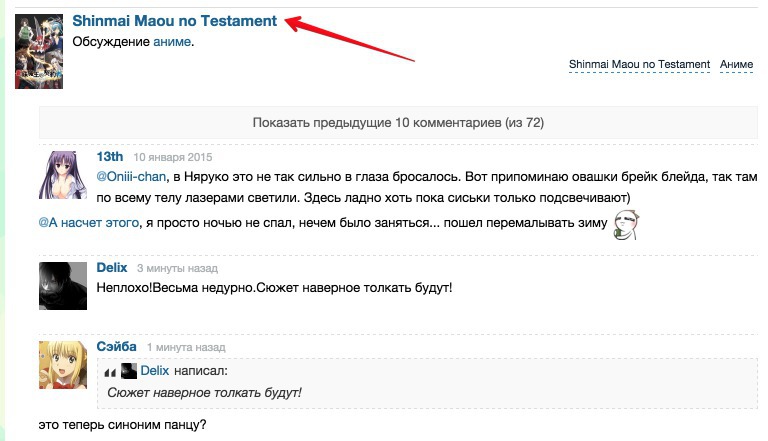Click the '1 минуту назад' timestamp

pyautogui.click(x=186, y=348)
